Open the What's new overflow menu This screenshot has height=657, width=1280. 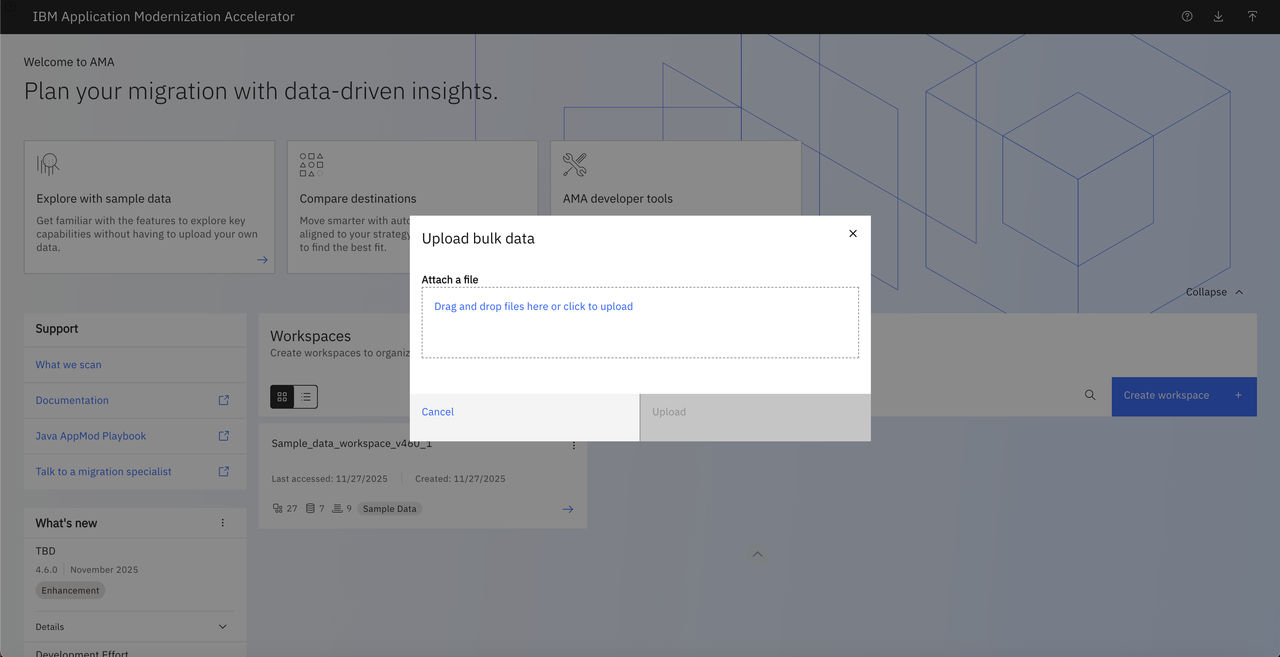tap(222, 523)
